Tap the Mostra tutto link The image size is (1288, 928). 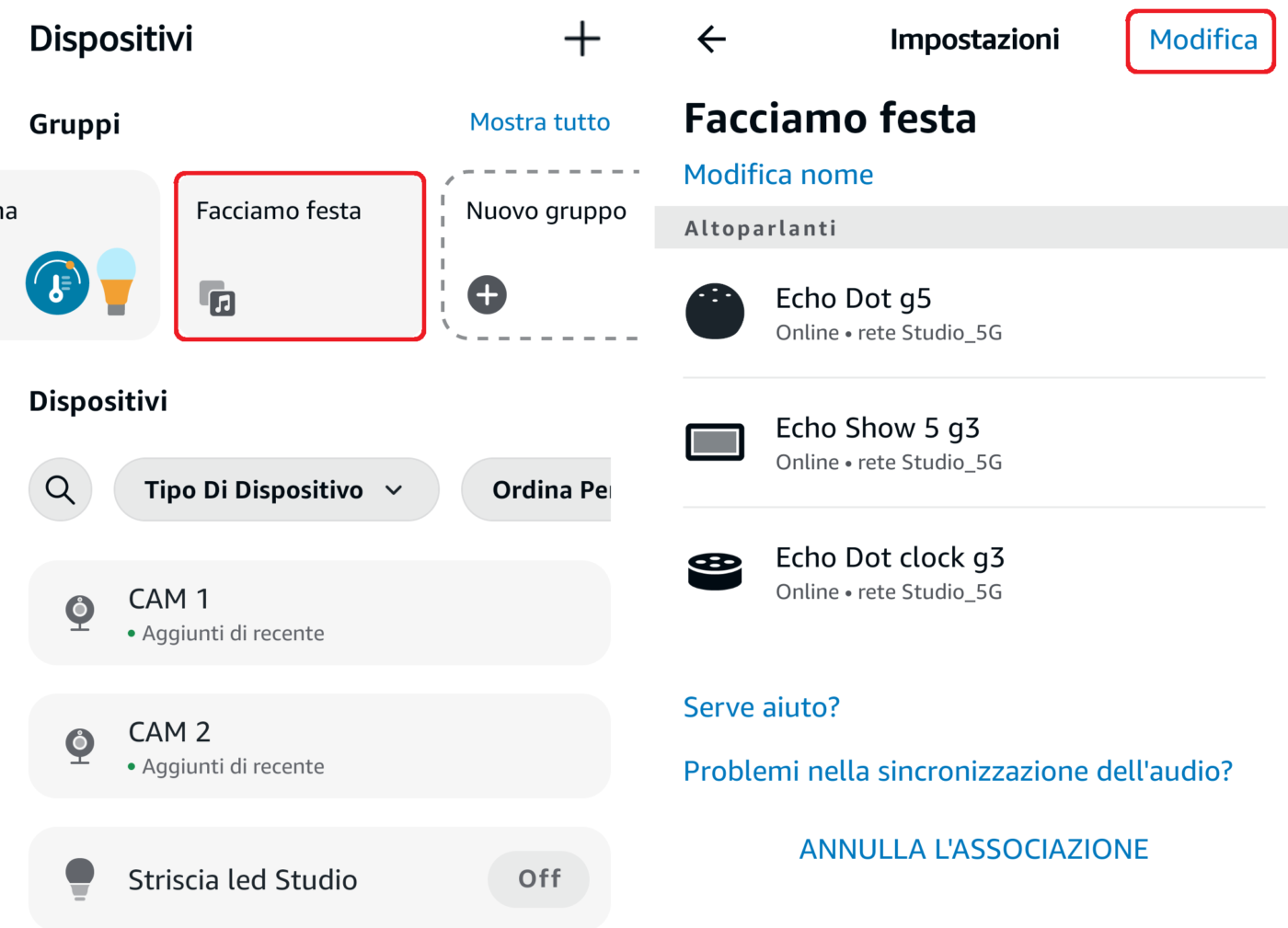coord(539,122)
